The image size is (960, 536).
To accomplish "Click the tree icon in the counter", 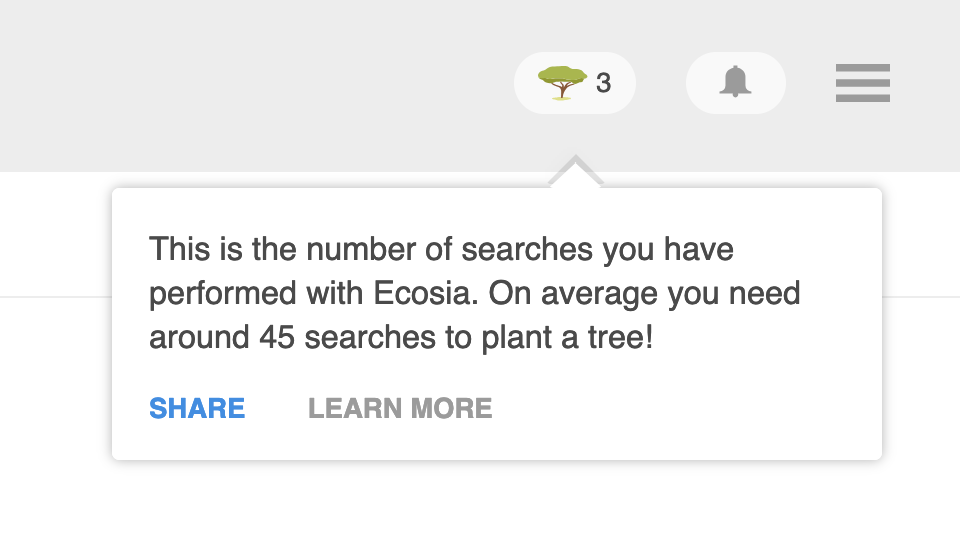I will 563,82.
